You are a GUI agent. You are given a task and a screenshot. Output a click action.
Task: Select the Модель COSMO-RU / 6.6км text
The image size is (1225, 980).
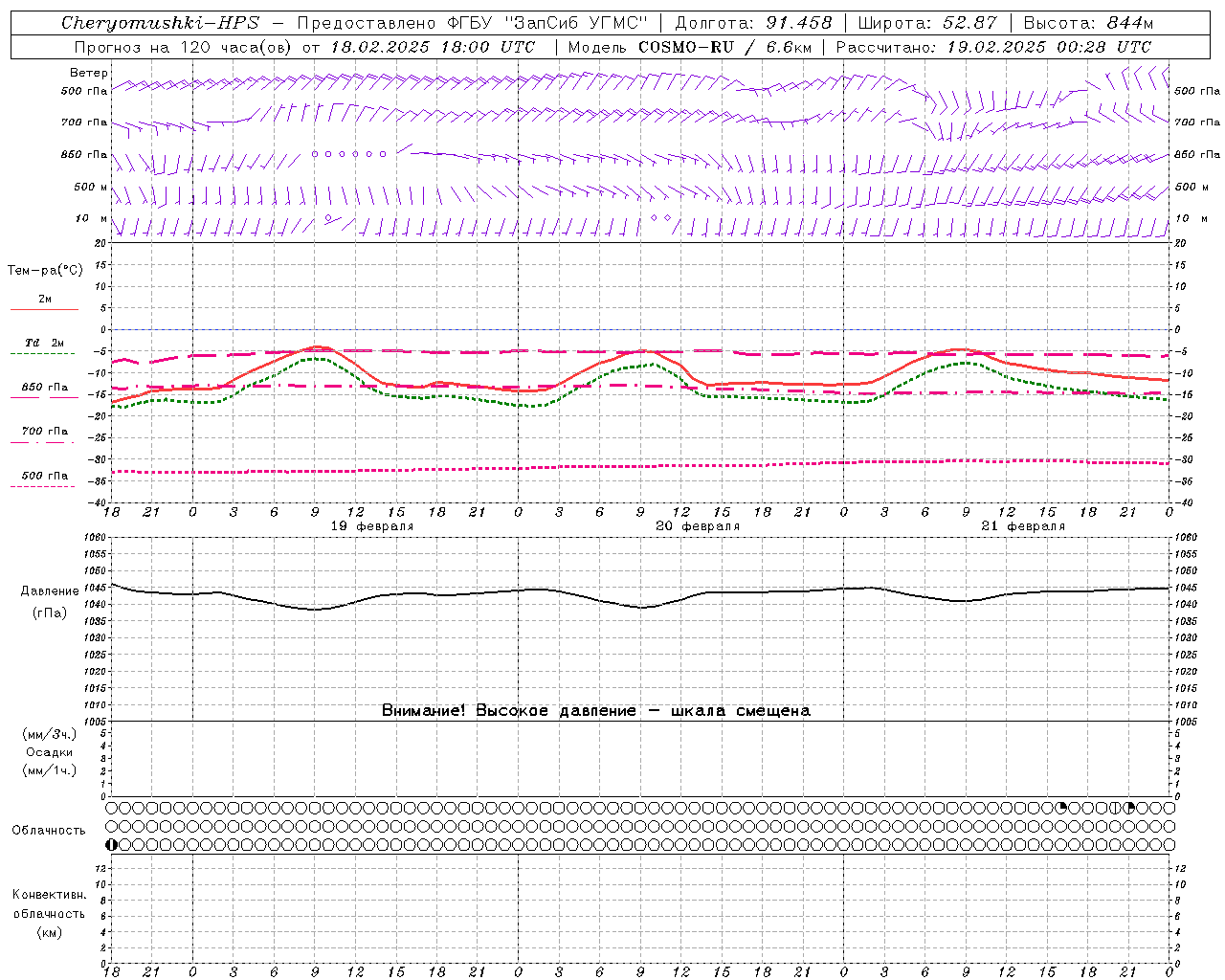[x=689, y=47]
